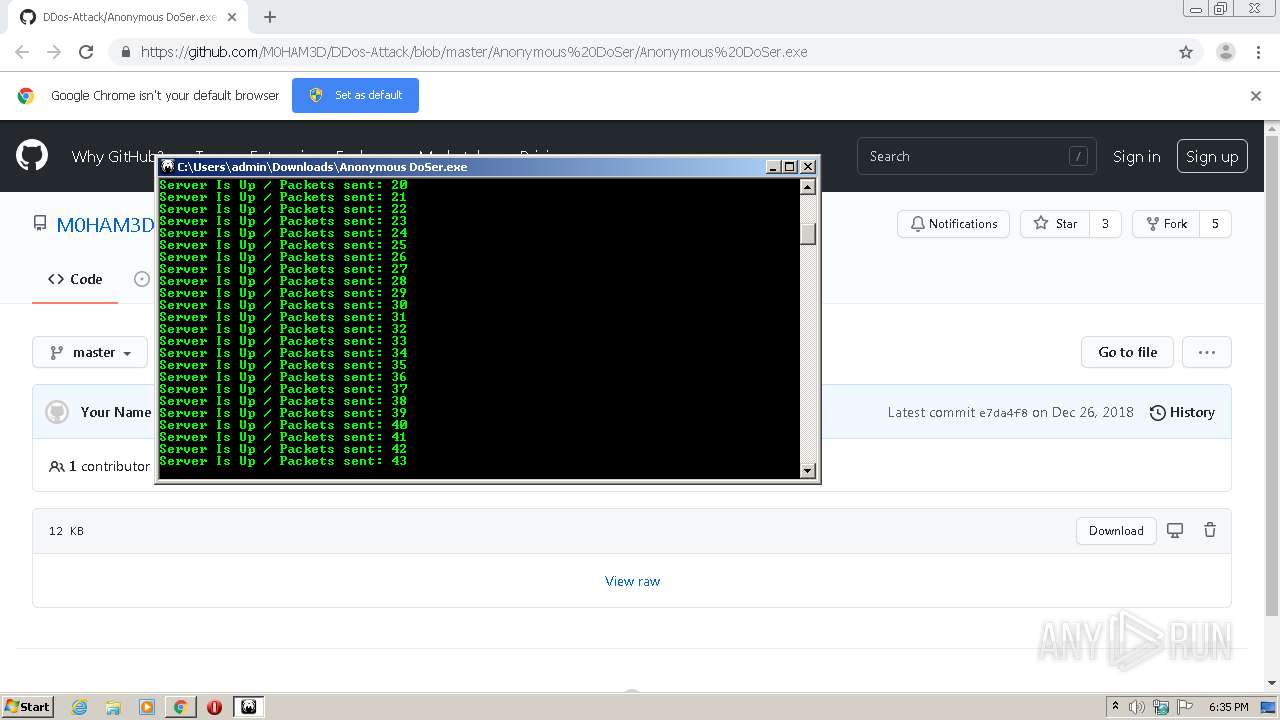
Task: Open a new browser tab
Action: 270,17
